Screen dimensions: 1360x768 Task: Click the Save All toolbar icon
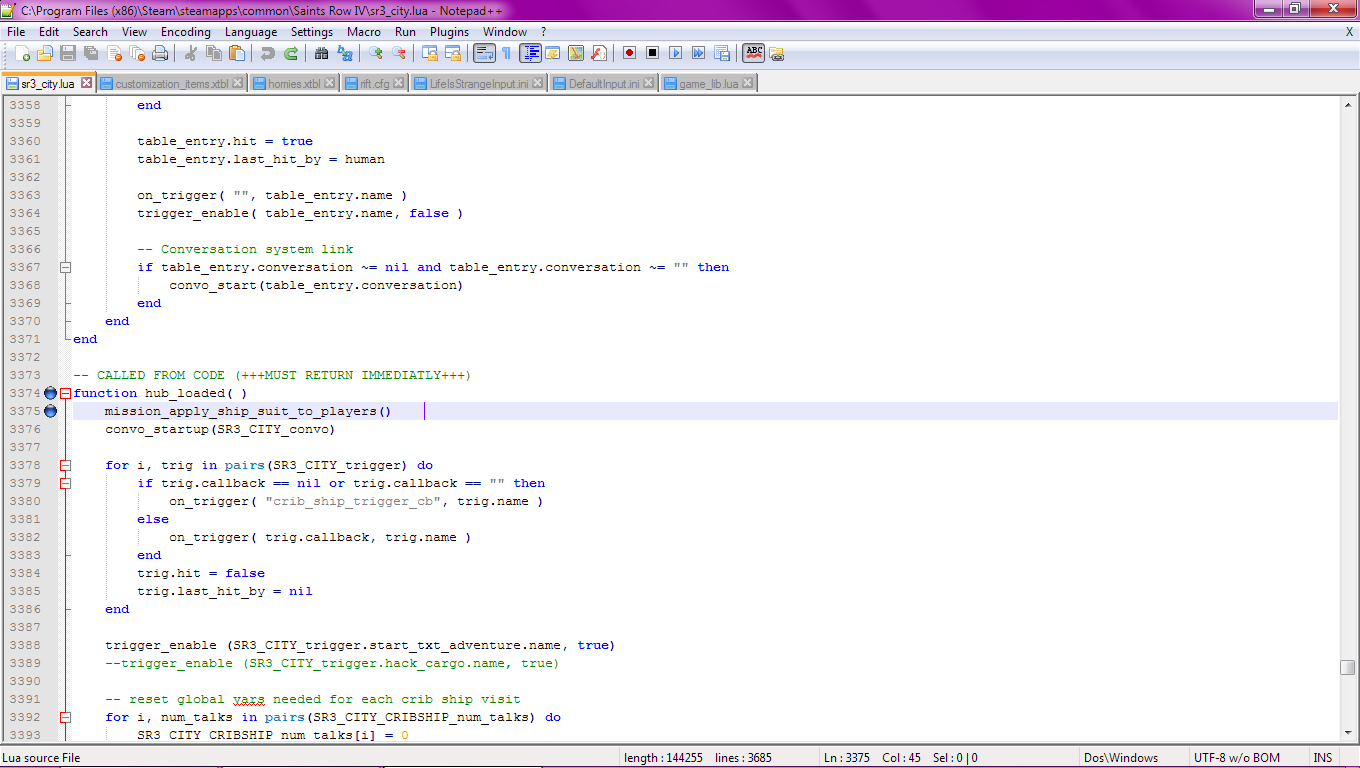coord(89,53)
